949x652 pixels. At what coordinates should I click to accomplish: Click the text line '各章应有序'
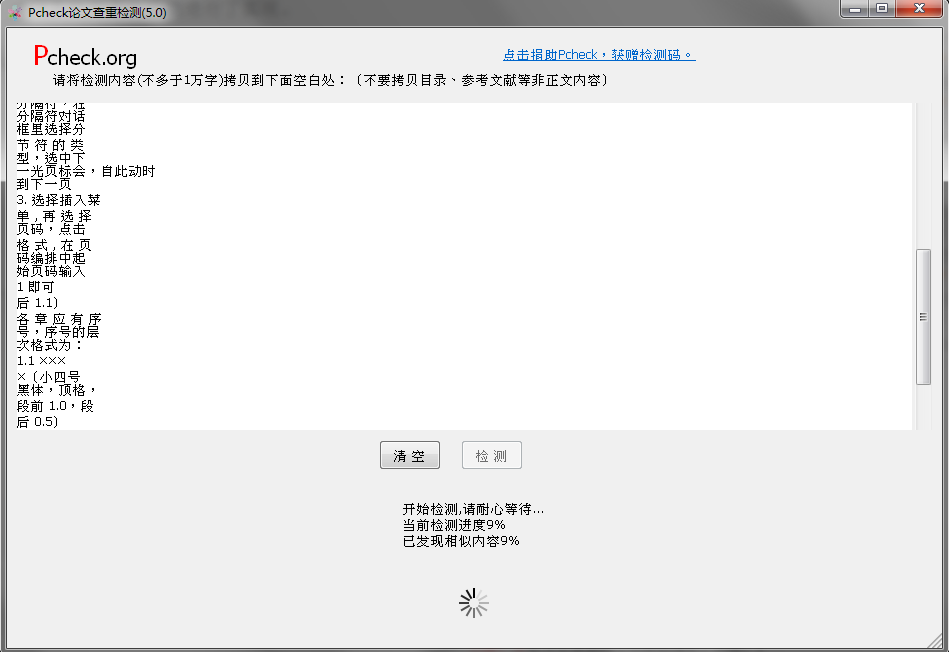click(x=59, y=319)
